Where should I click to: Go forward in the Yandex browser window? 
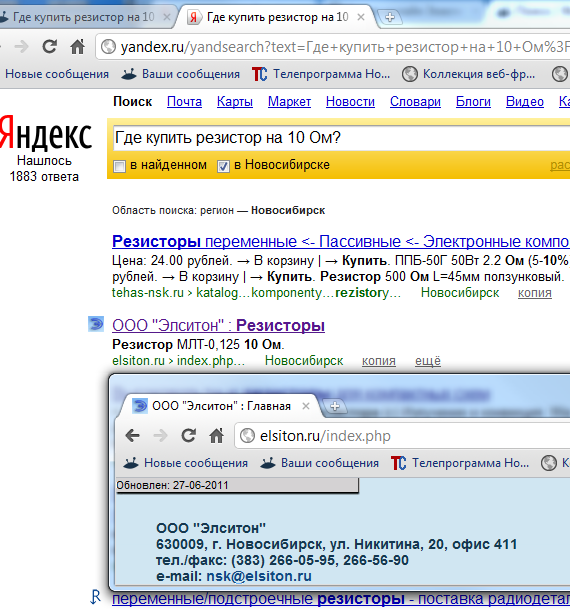pyautogui.click(x=21, y=47)
